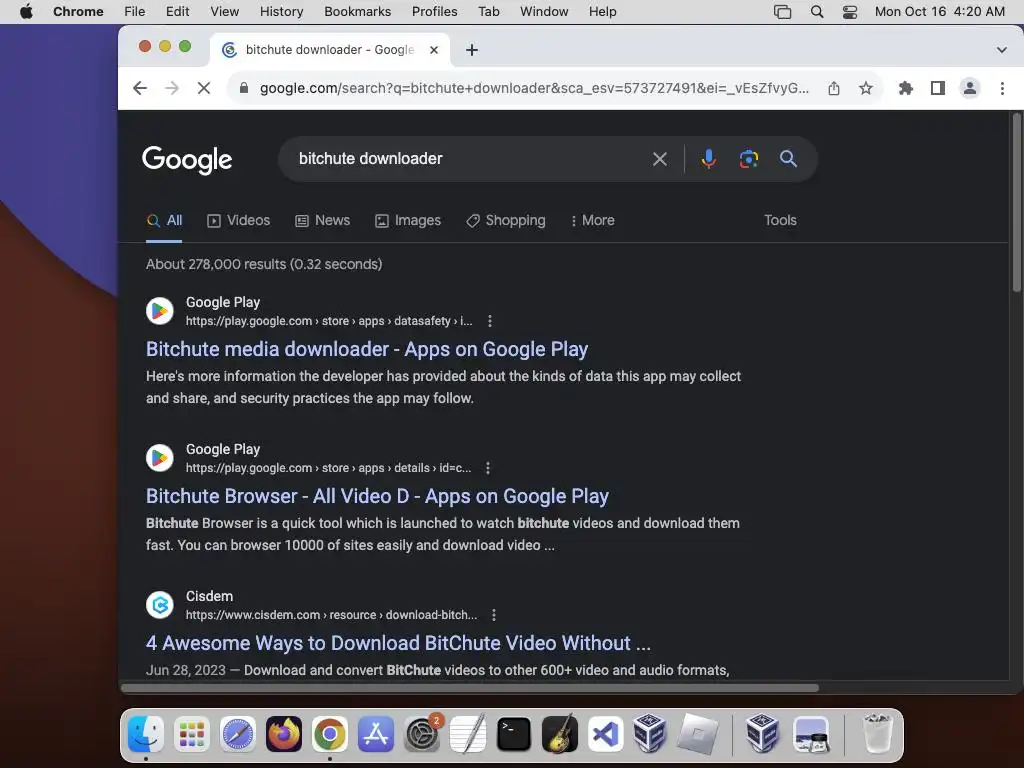Click the Google logo
1024x768 pixels.
point(187,160)
